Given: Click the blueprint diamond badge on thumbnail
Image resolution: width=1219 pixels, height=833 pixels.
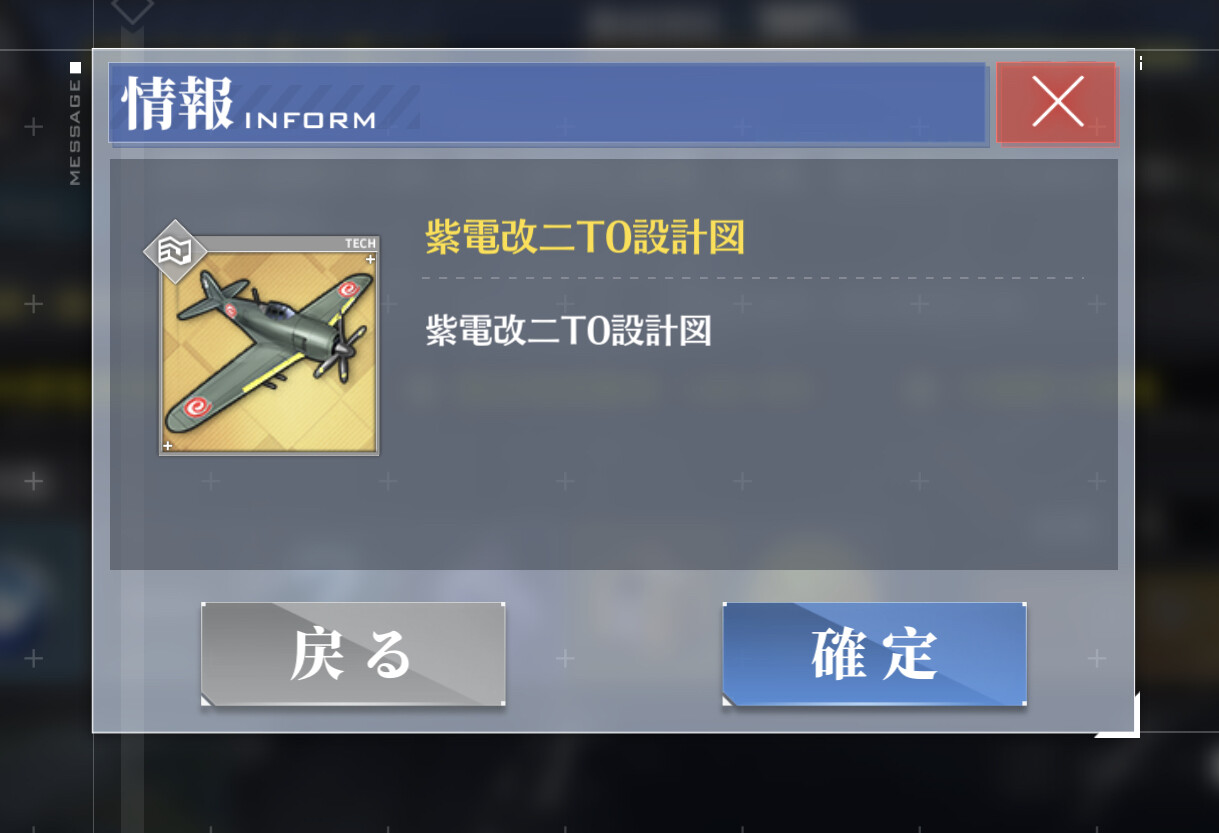Looking at the screenshot, I should tap(175, 252).
